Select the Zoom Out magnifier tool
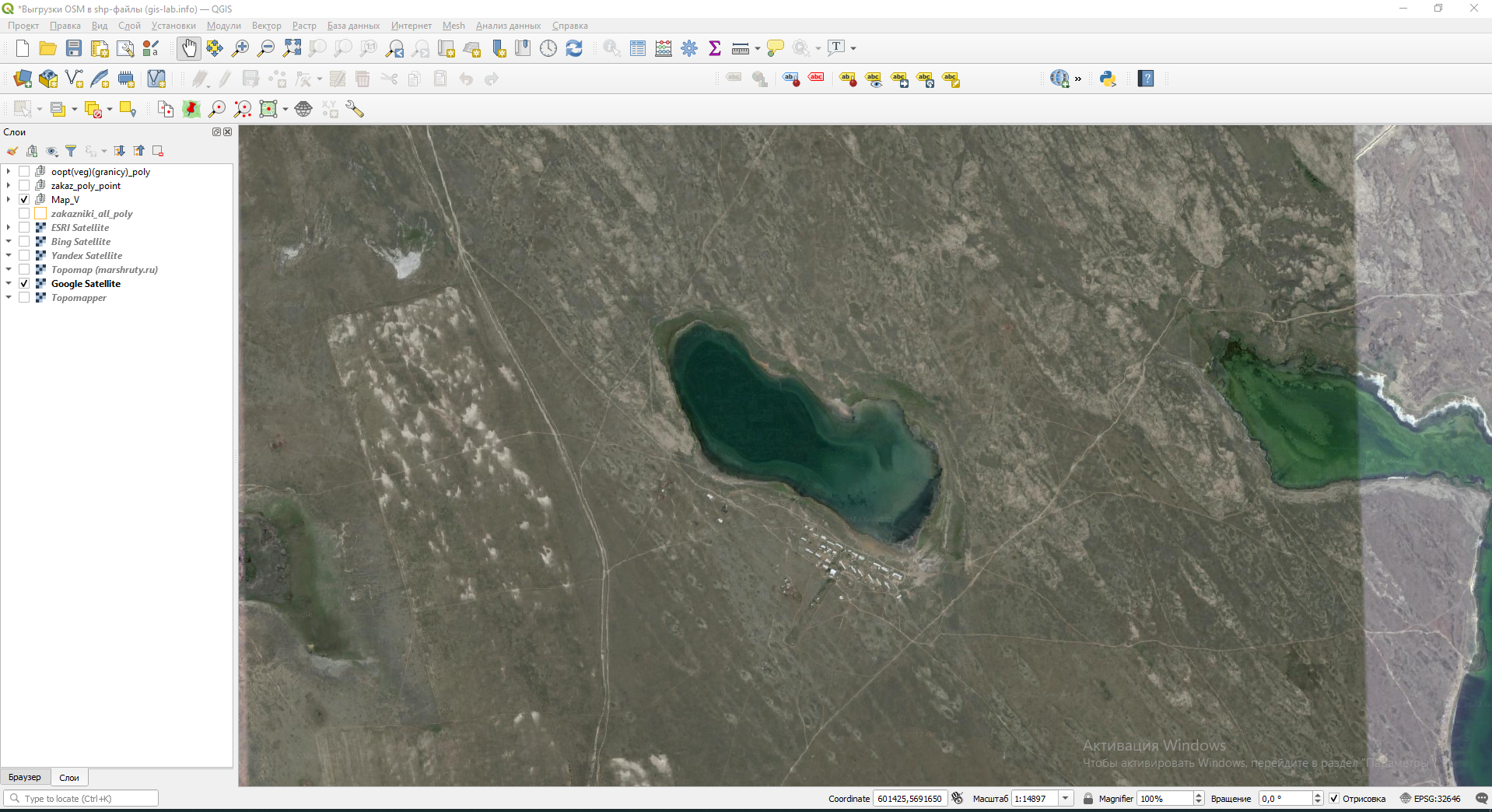 click(x=266, y=48)
